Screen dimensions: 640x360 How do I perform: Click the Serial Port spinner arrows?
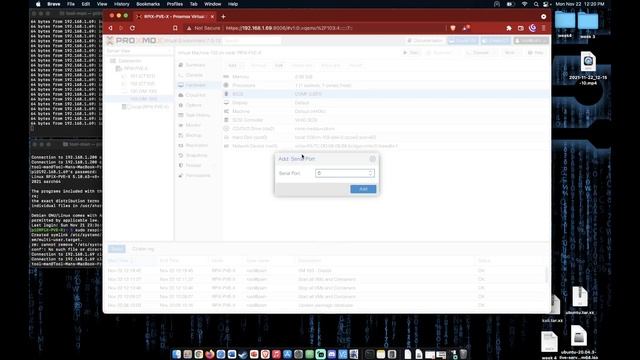click(x=371, y=173)
